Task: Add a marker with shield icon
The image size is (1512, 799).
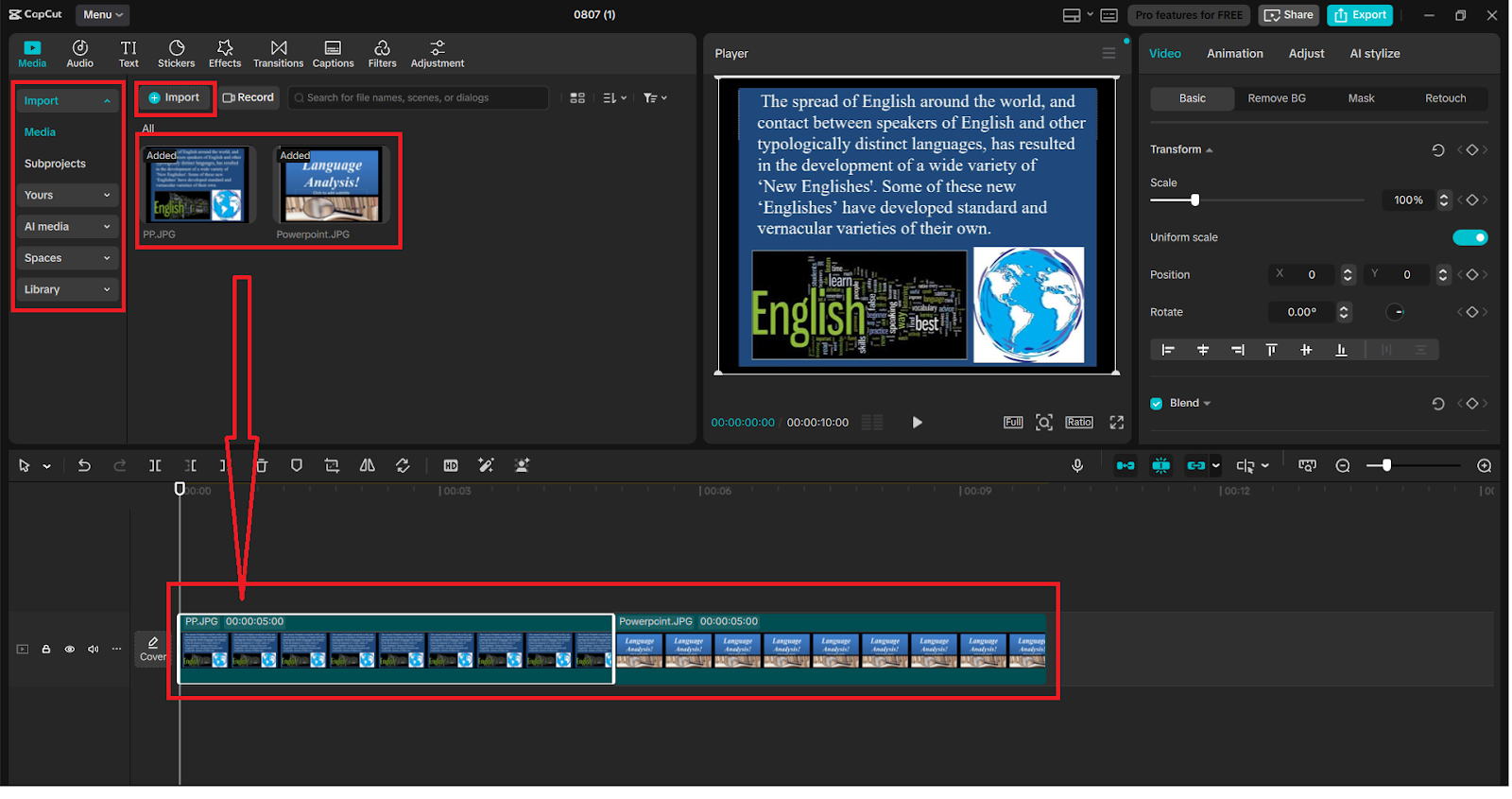Action: [x=297, y=465]
